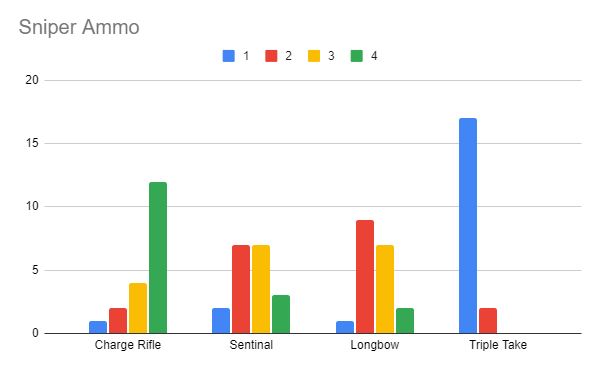This screenshot has width=600, height=369.
Task: Select the Sniper Ammo chart title
Action: coord(79,27)
